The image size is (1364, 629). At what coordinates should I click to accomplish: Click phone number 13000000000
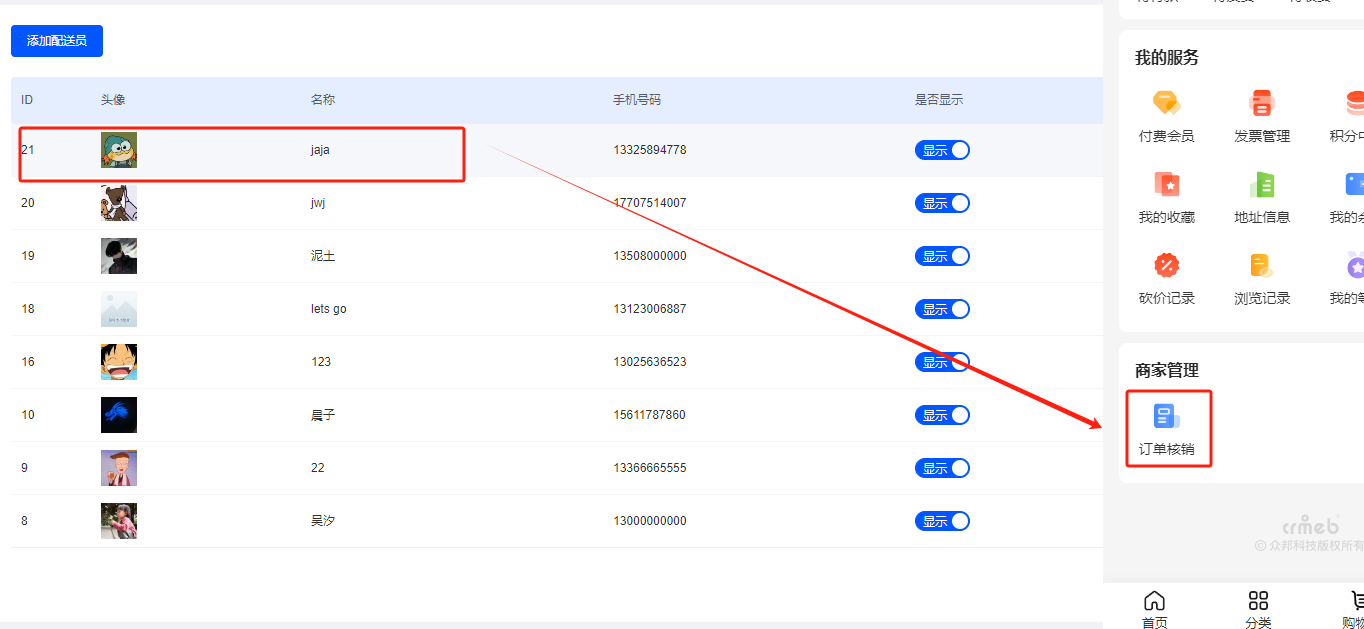[x=650, y=521]
